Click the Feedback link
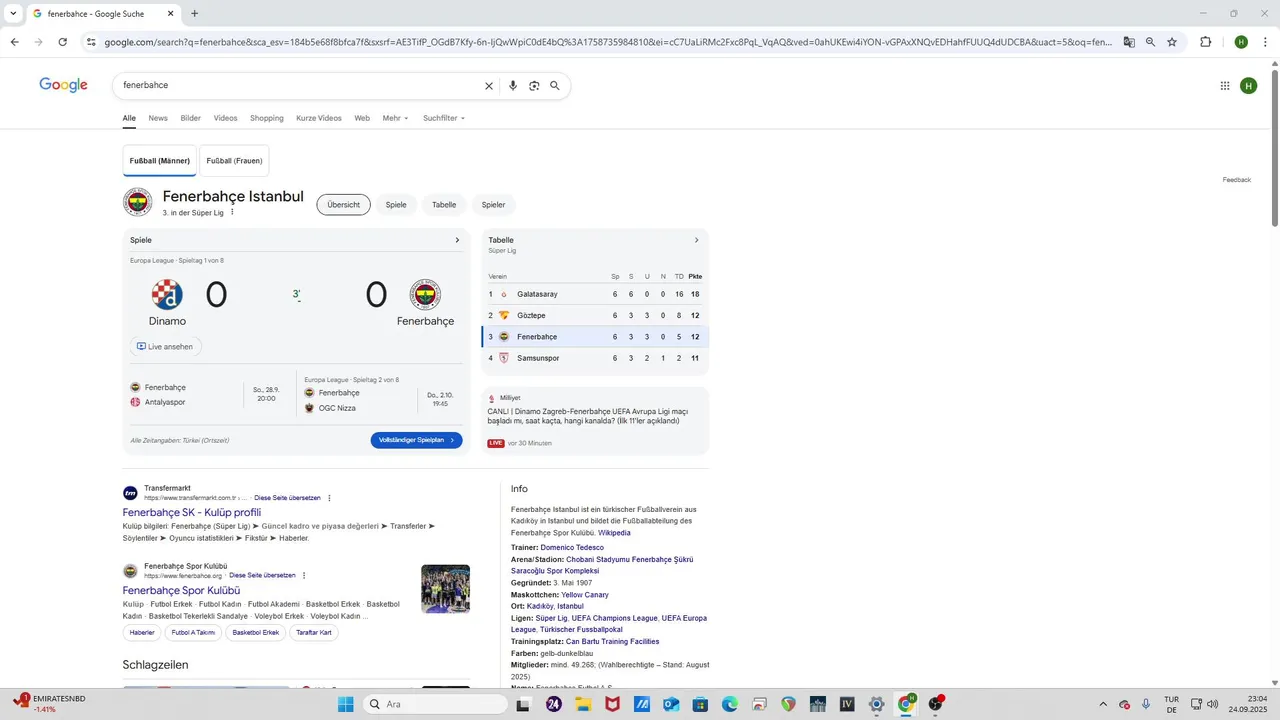The height and width of the screenshot is (720, 1280). pyautogui.click(x=1237, y=180)
